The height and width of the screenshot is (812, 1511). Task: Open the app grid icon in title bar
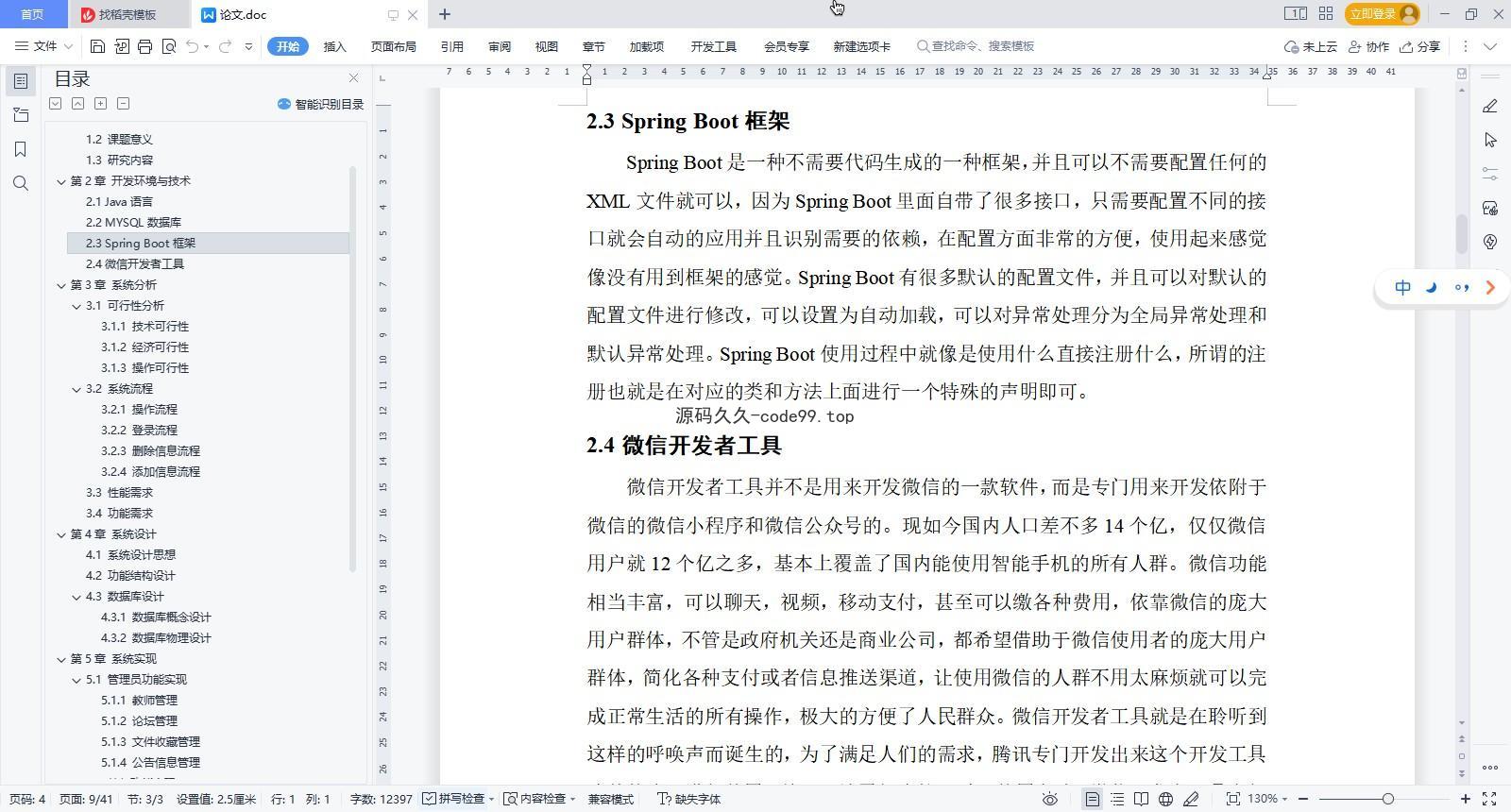(x=1326, y=13)
